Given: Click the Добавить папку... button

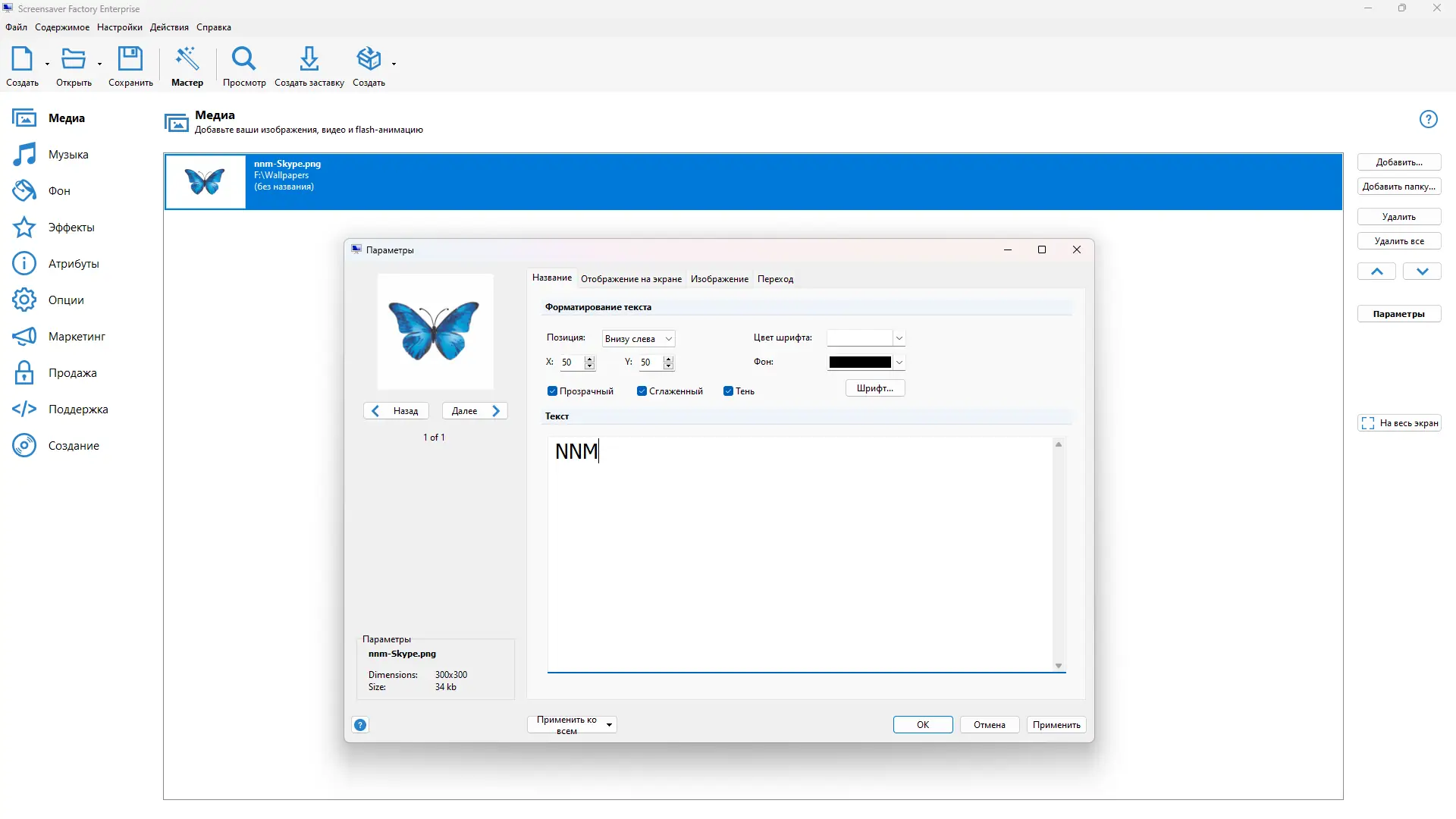Looking at the screenshot, I should point(1398,187).
